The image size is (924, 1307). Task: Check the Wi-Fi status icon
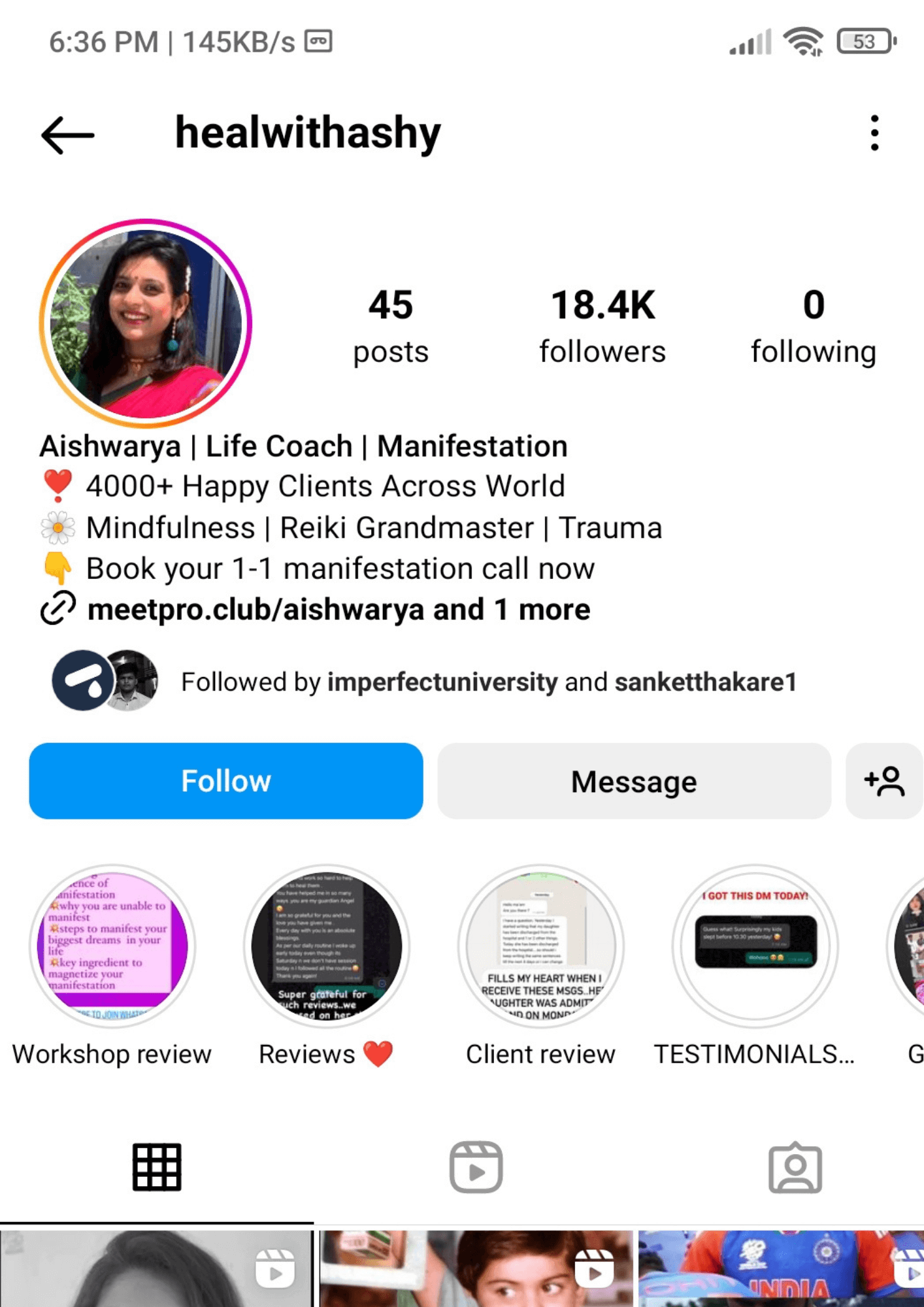tap(803, 42)
